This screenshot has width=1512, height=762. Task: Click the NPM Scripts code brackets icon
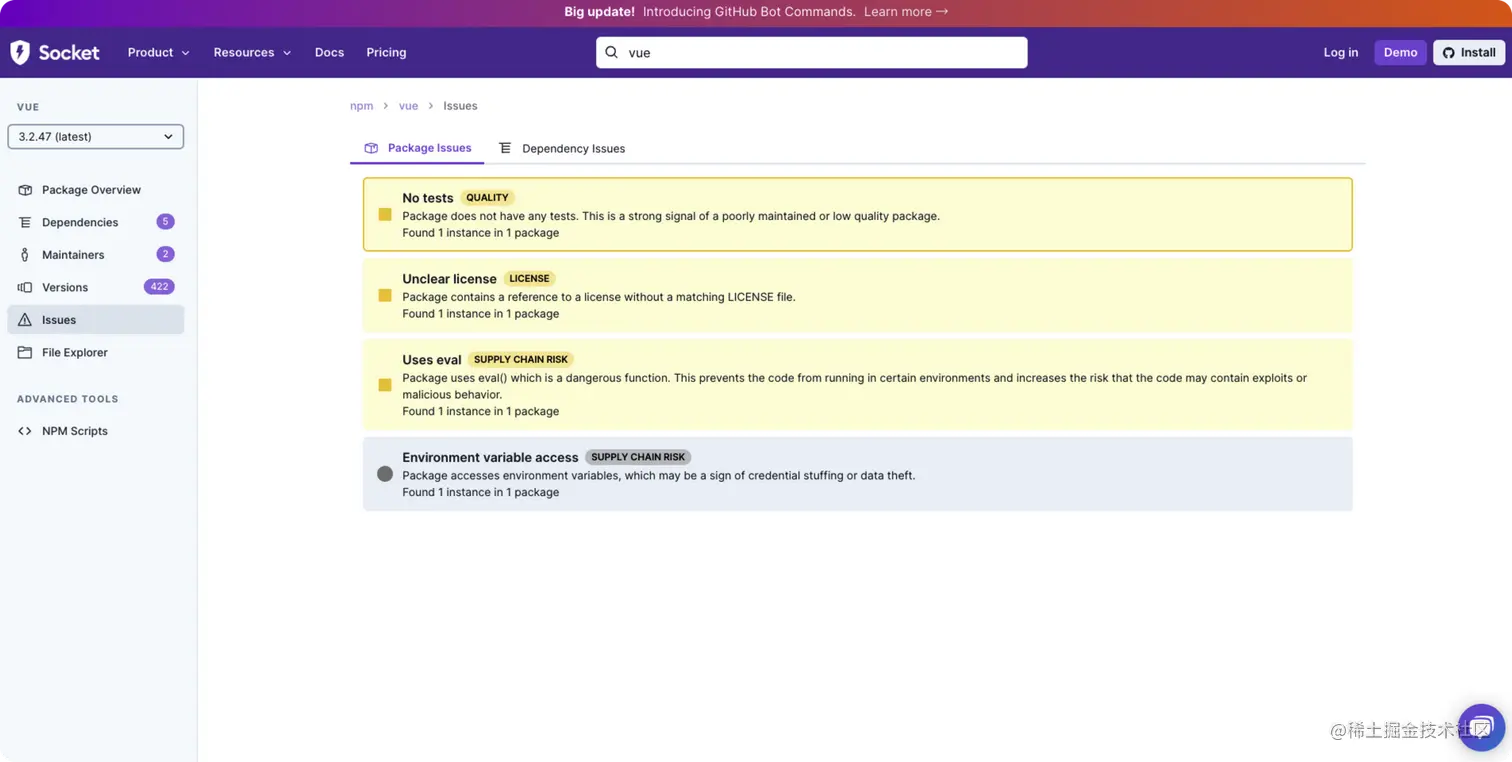(25, 431)
